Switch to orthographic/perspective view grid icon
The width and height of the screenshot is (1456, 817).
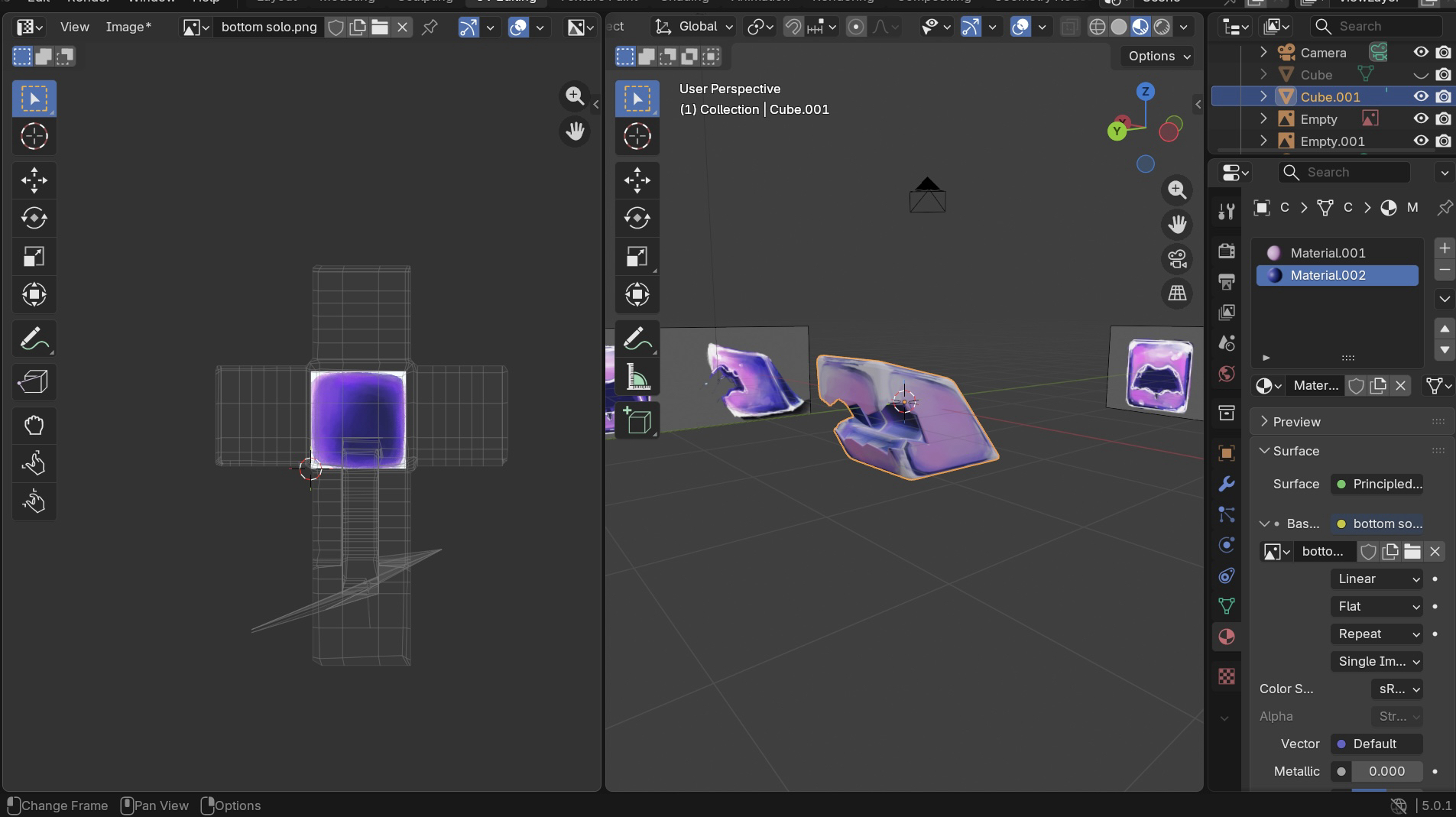[1177, 293]
